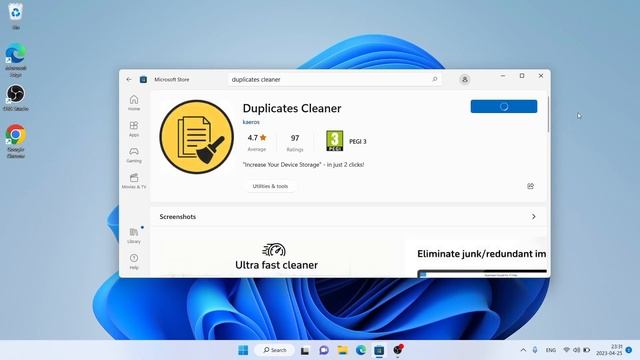Open Task View in the taskbar
The width and height of the screenshot is (640, 360).
(x=305, y=350)
